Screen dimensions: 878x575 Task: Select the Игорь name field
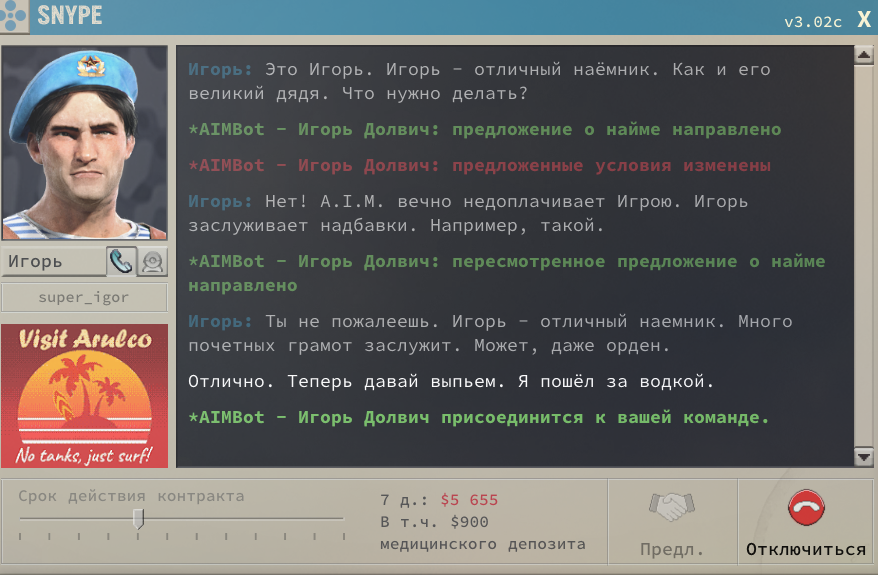click(54, 262)
